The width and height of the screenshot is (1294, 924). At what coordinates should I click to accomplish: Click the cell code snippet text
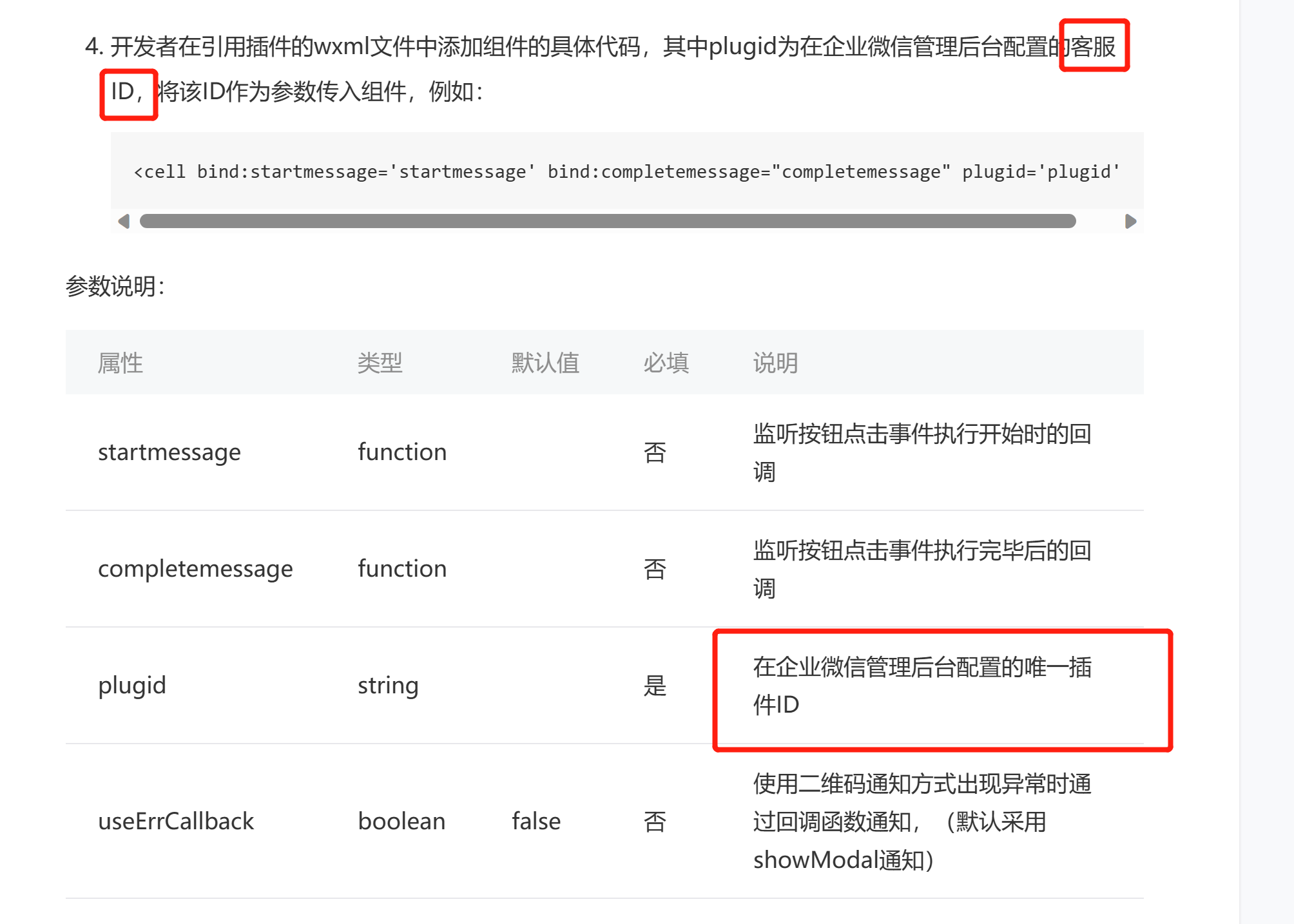pos(626,171)
